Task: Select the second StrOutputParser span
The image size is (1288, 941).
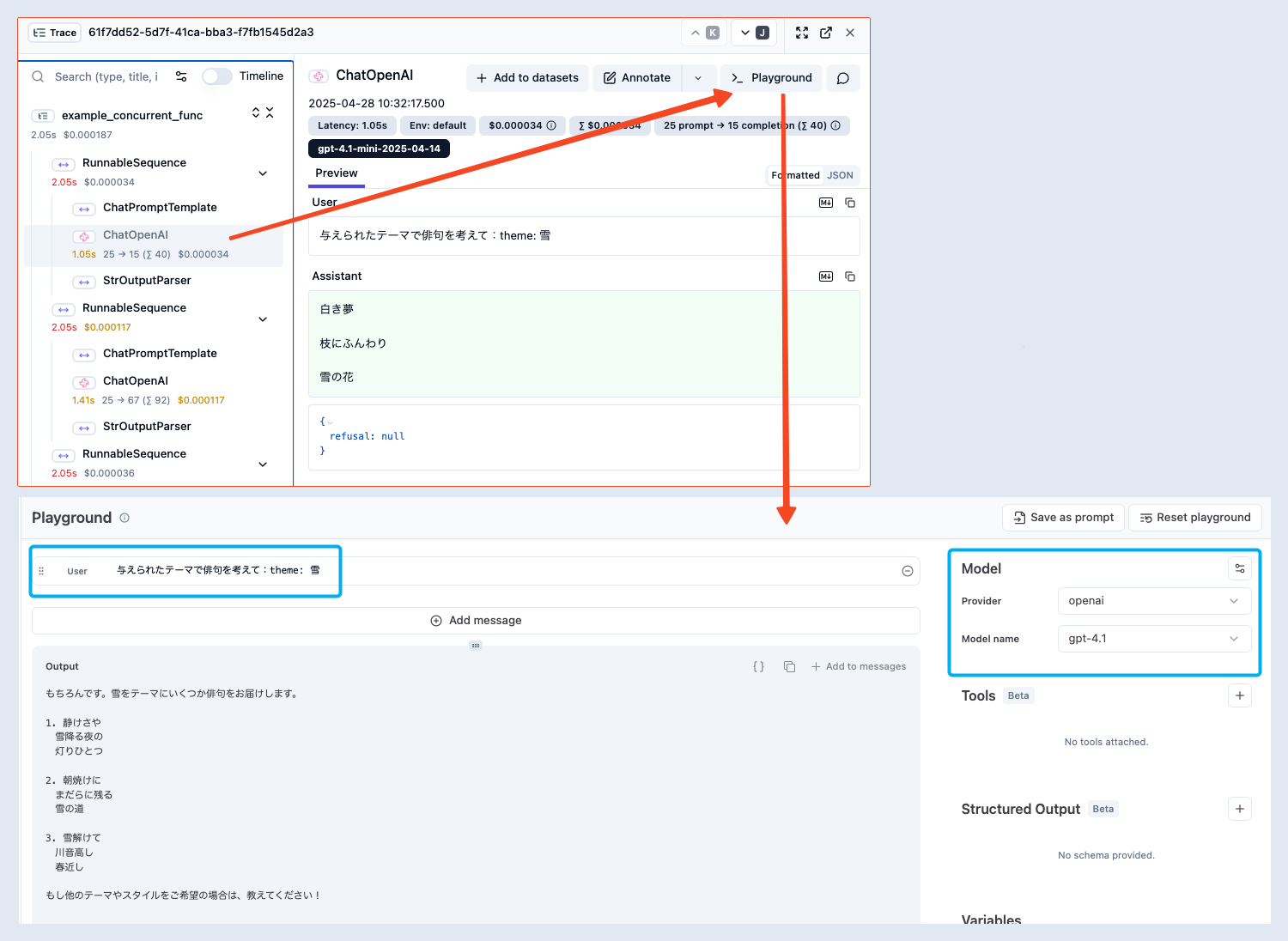Action: pos(147,427)
